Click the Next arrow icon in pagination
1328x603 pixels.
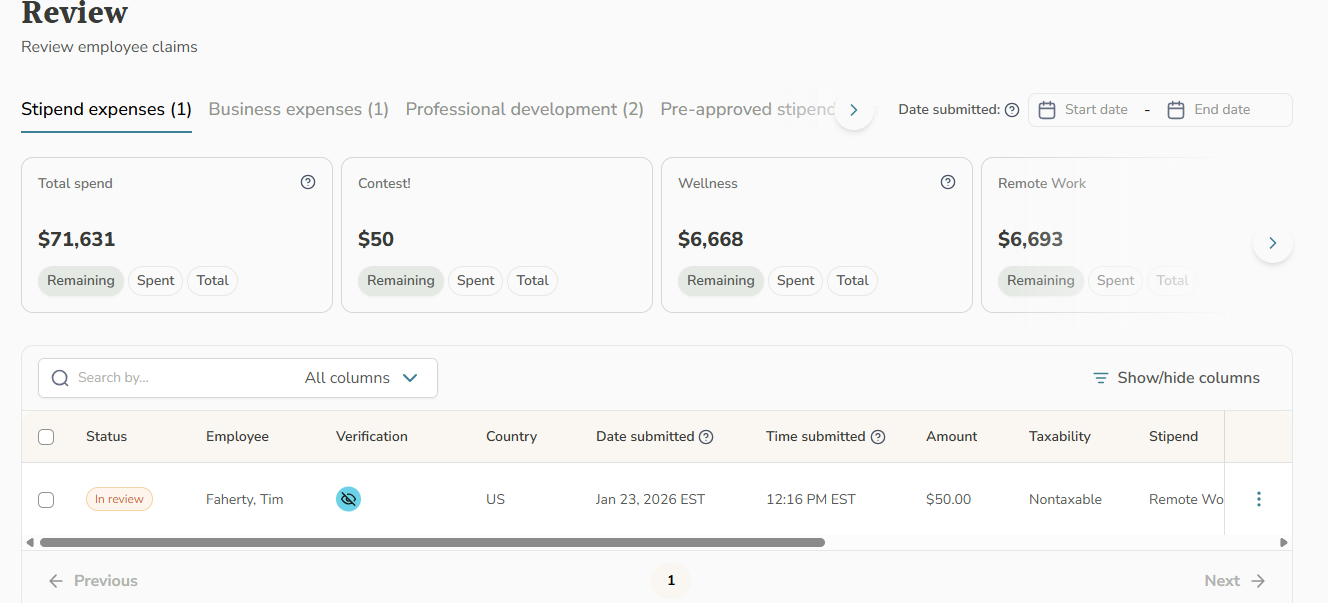point(1258,581)
